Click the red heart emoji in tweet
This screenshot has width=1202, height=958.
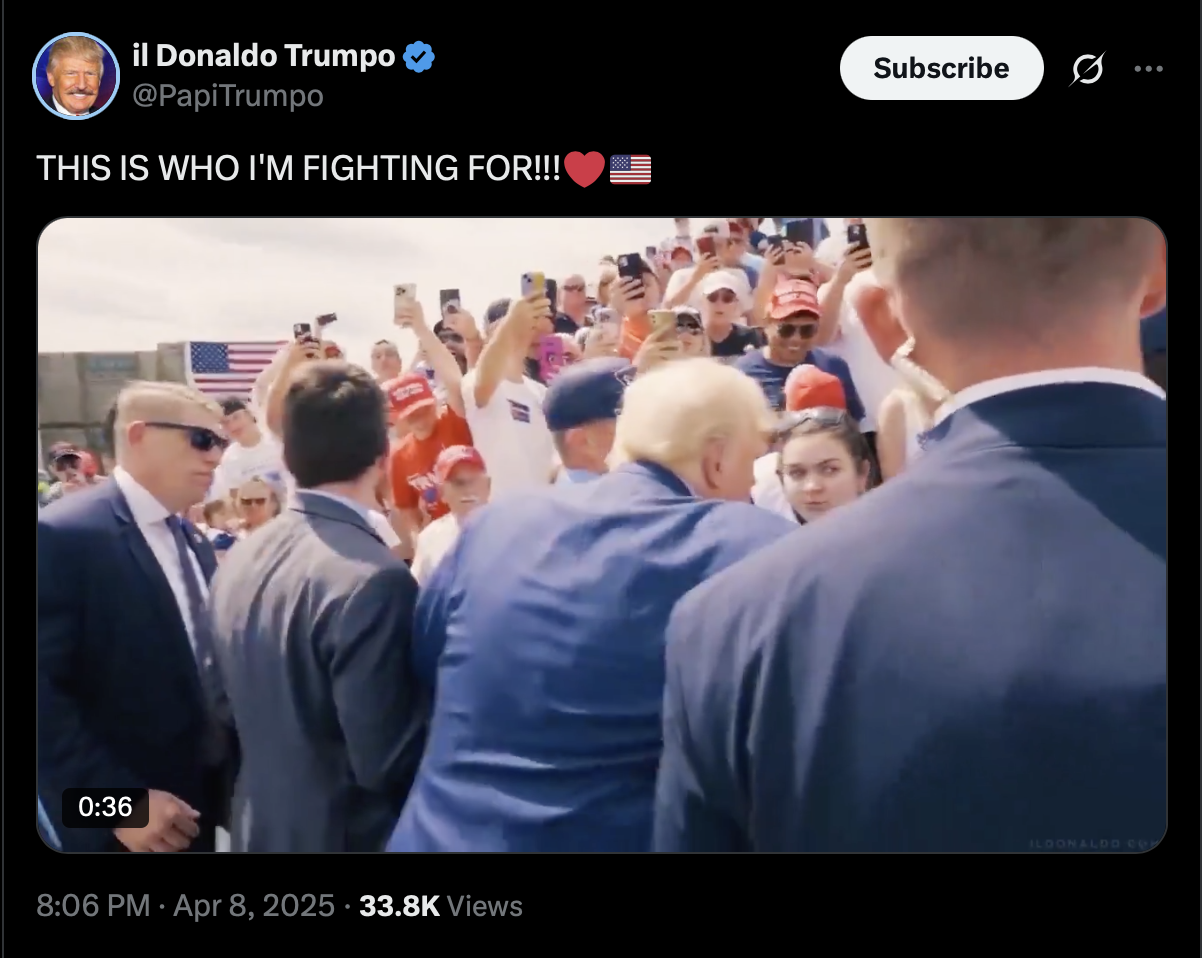(585, 169)
